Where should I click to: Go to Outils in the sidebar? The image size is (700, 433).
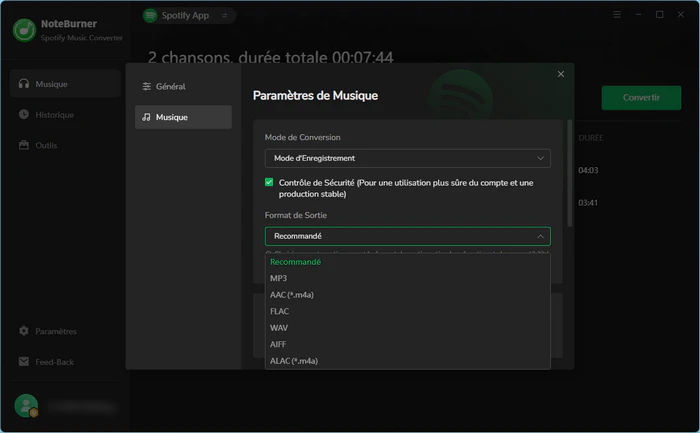point(65,145)
